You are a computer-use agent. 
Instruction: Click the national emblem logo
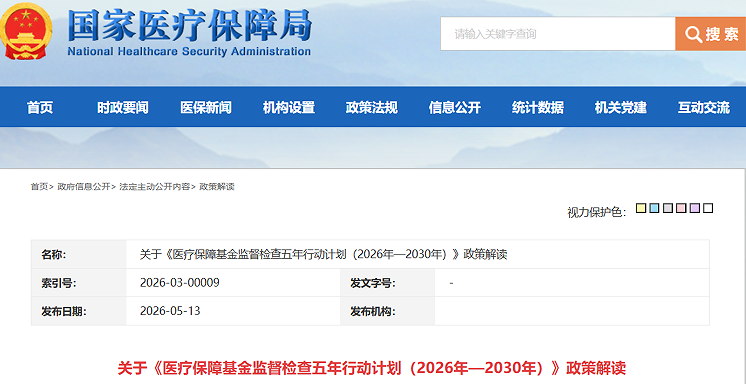coord(26,31)
